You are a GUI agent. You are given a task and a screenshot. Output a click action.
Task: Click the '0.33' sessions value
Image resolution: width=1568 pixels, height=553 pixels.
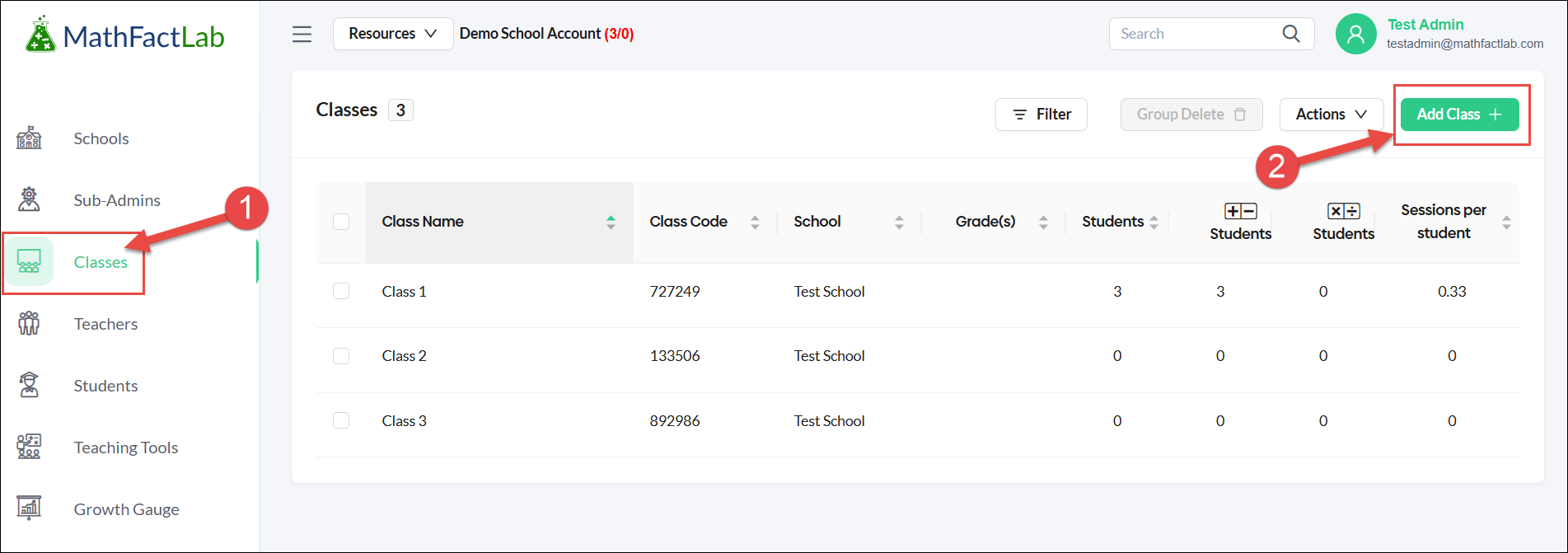[1452, 292]
